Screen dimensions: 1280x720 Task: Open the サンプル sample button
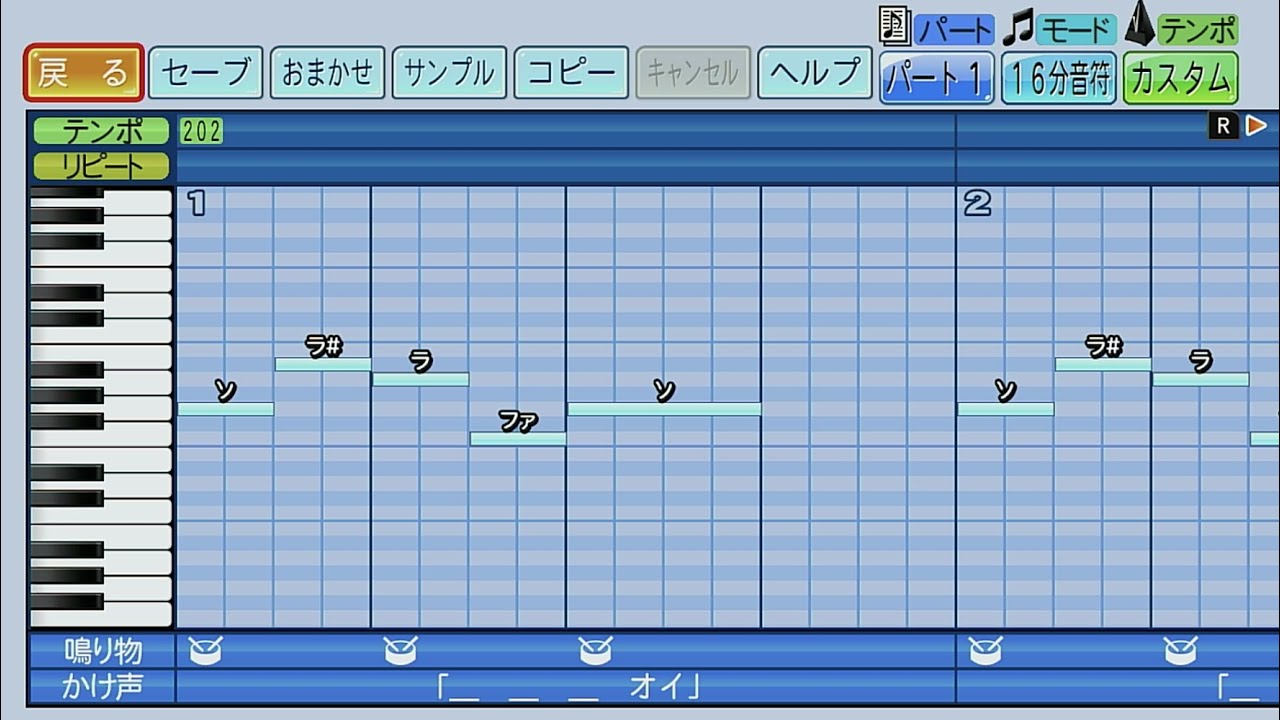click(450, 73)
